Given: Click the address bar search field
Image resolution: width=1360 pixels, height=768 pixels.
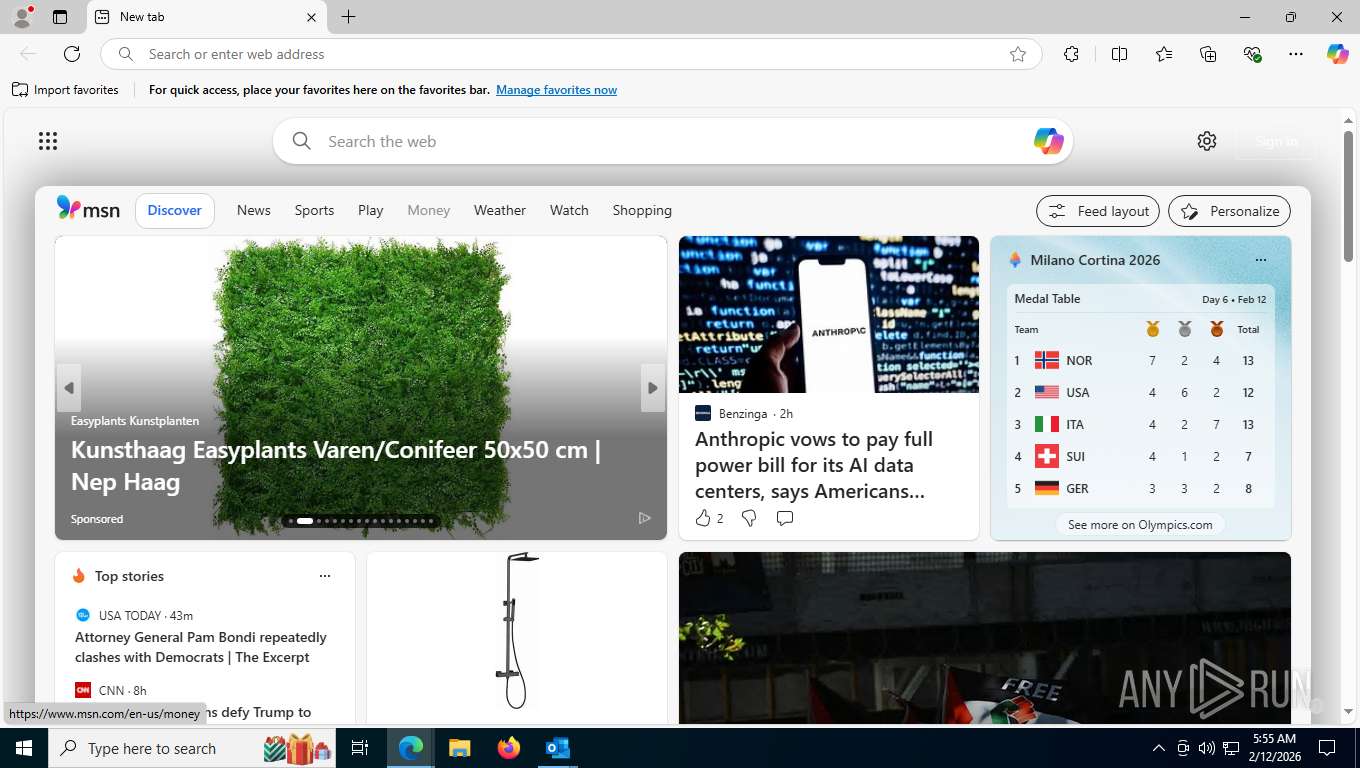Looking at the screenshot, I should 570,54.
